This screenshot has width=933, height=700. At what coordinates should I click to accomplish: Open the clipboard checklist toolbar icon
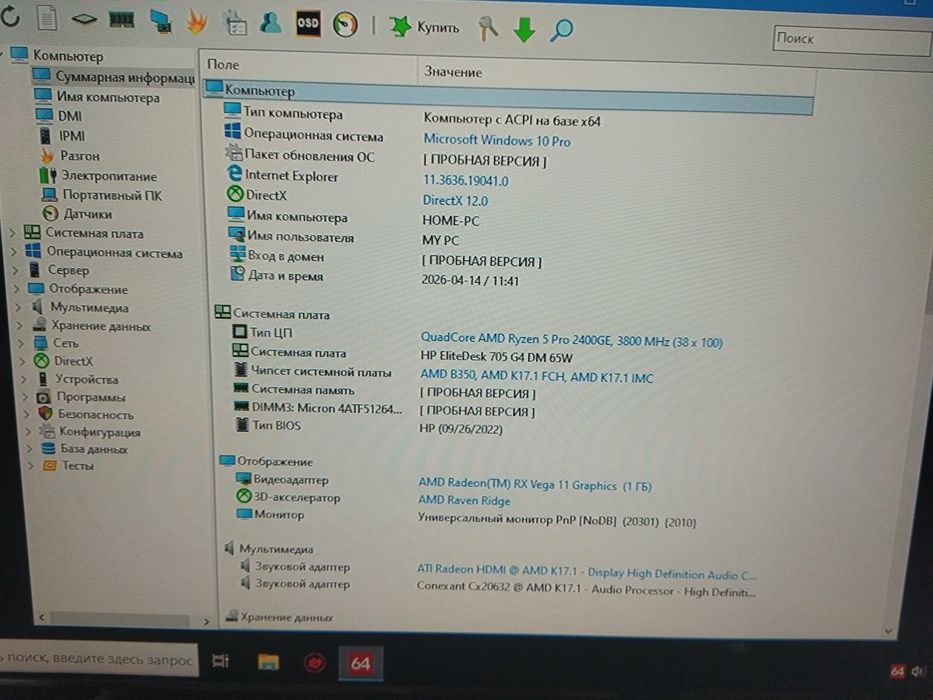click(234, 23)
